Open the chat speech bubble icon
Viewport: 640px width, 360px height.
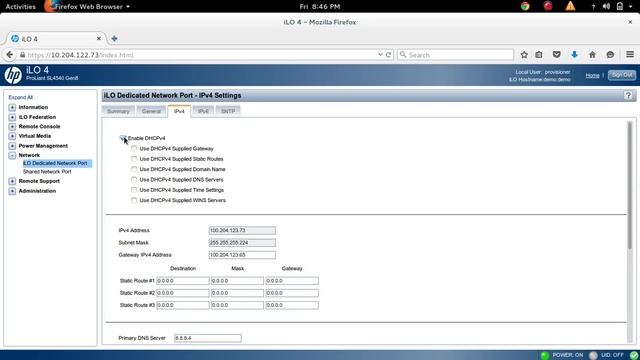pos(610,55)
